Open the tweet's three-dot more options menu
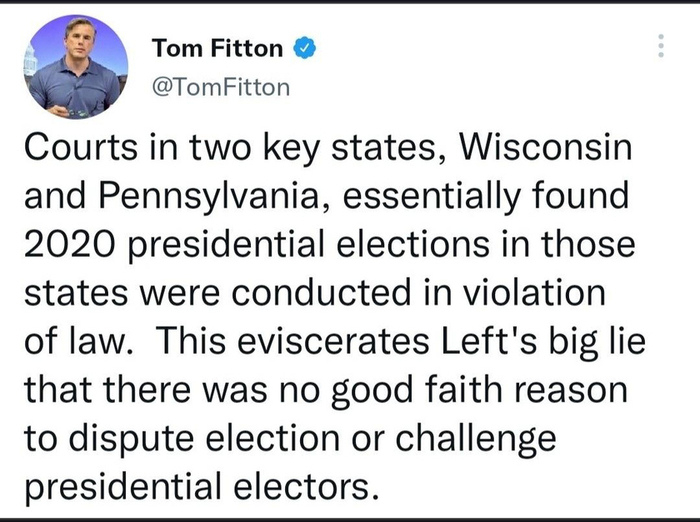Screen dimensions: 700x522 pyautogui.click(x=659, y=47)
